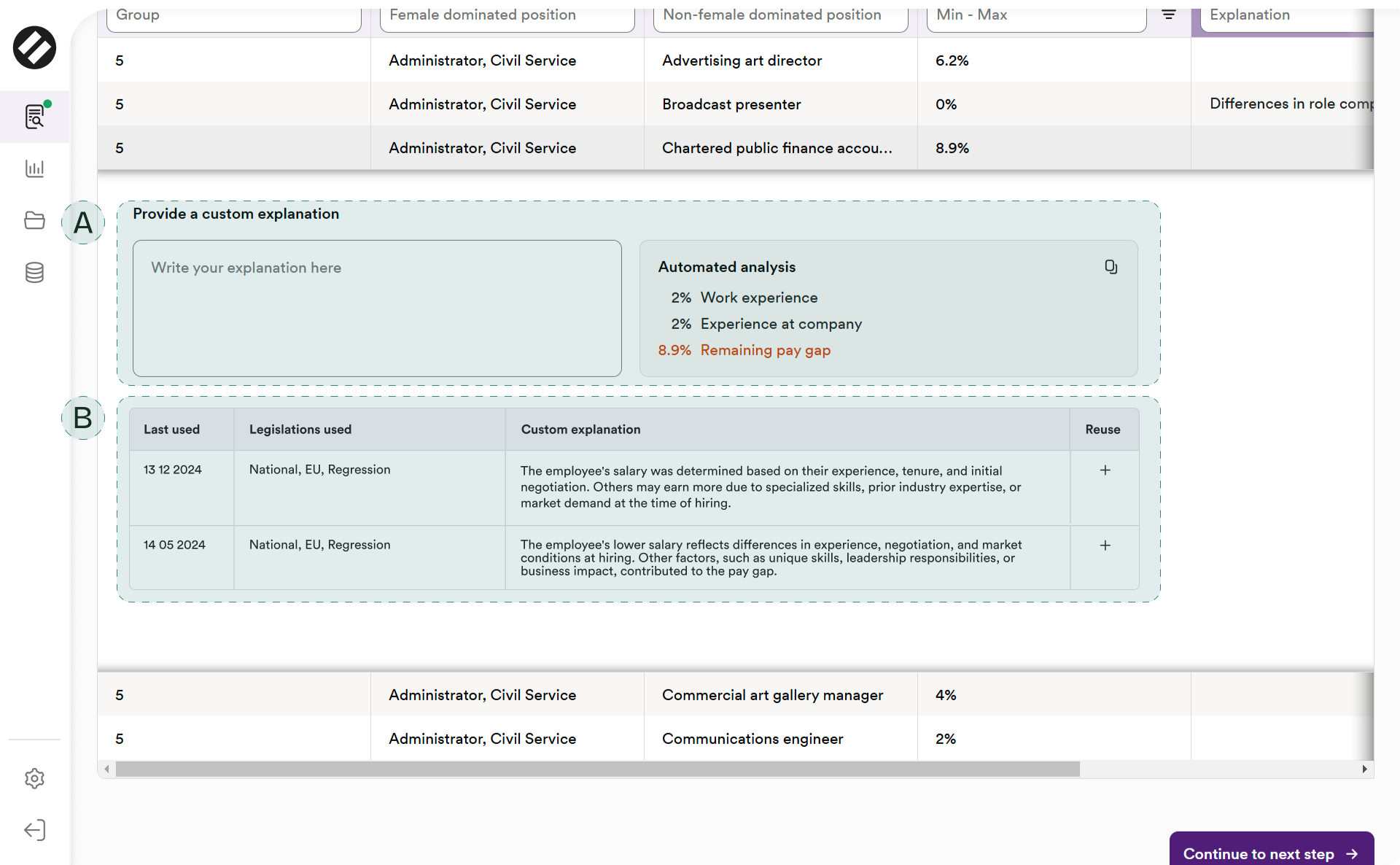Click the horizontal scrollbar thumb

click(597, 769)
